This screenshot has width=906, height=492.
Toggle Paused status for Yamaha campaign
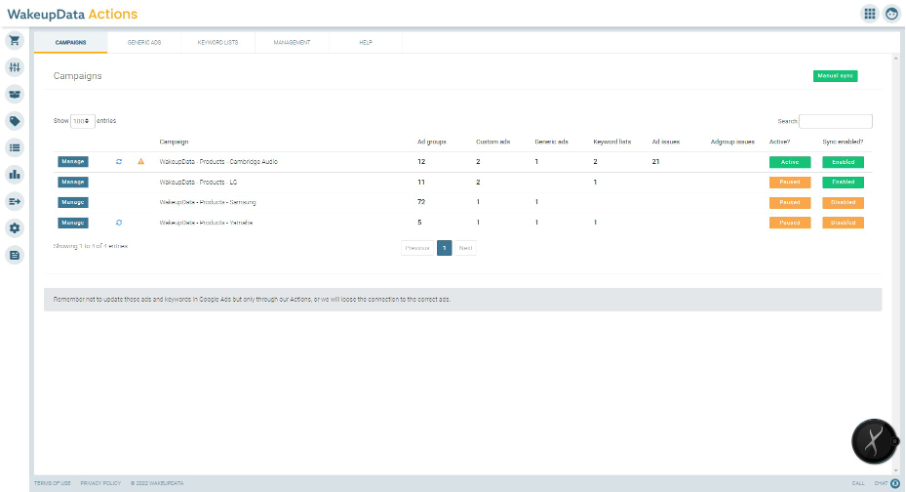pos(790,223)
